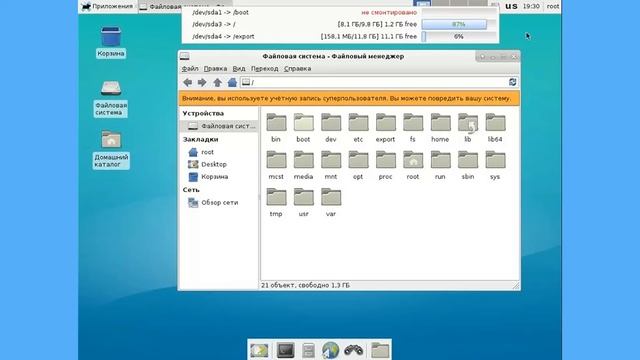Click the file manager window menu icon

point(184,56)
